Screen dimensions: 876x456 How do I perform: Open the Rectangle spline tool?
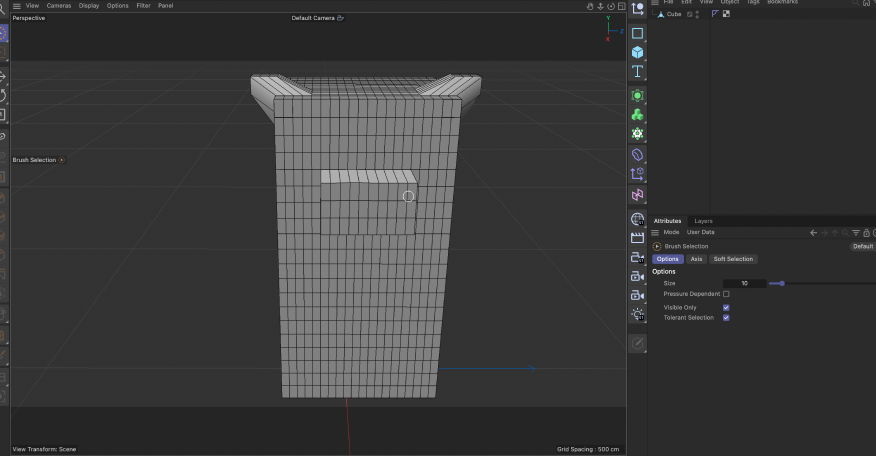click(x=637, y=33)
